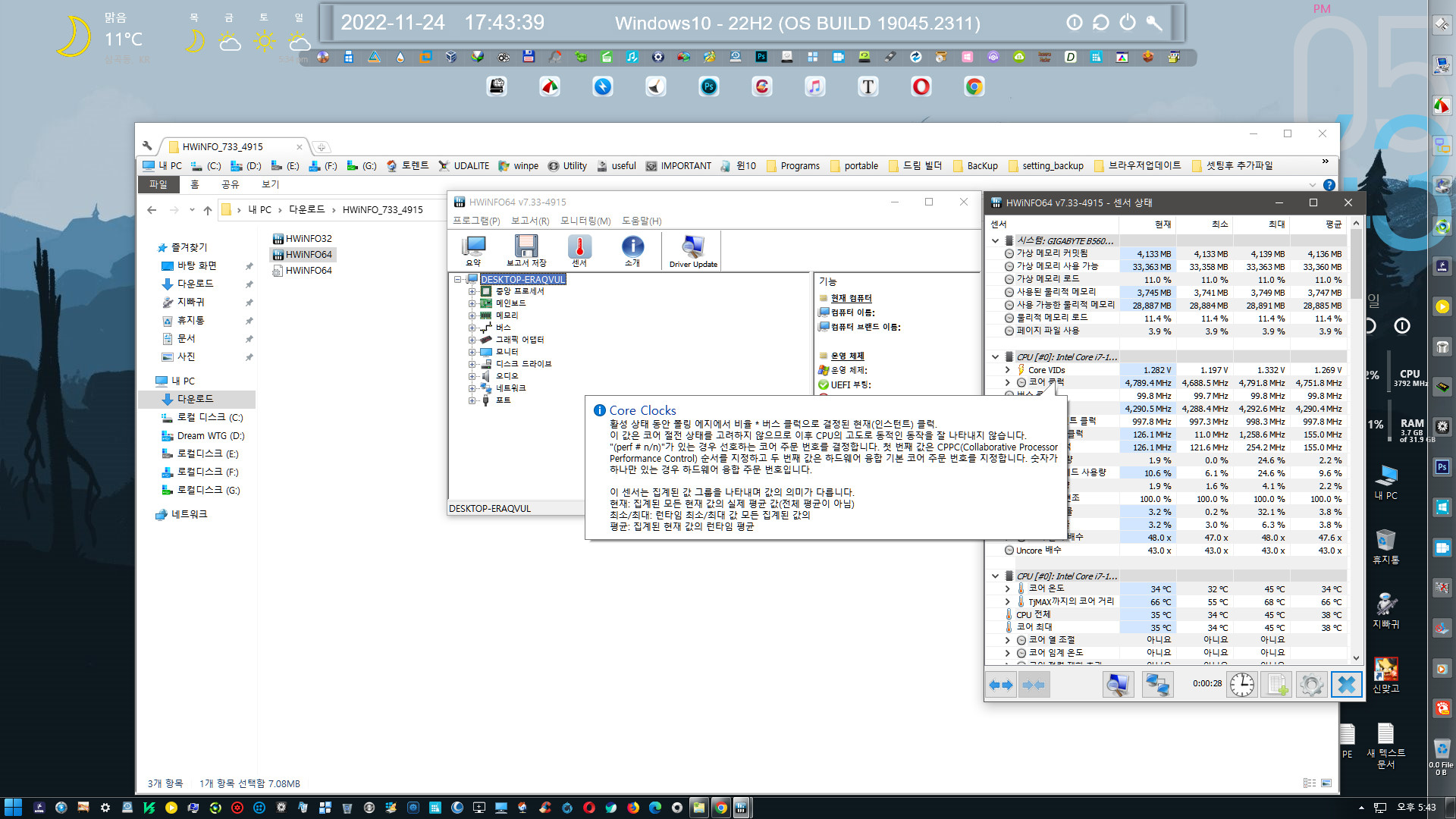The image size is (1456, 819).
Task: Expand 중앙 프로세서 in HWiNFO tree
Action: click(472, 291)
